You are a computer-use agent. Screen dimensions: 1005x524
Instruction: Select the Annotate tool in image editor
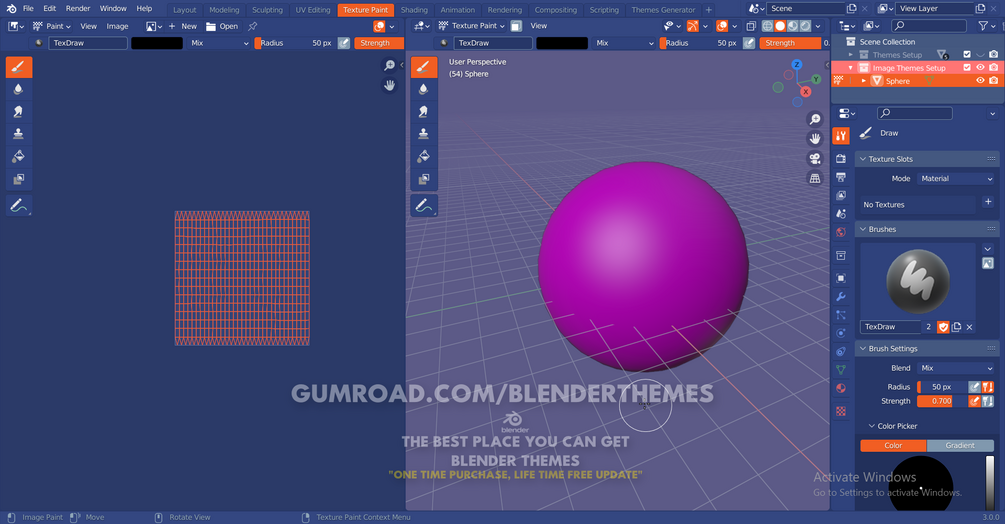[x=19, y=206]
